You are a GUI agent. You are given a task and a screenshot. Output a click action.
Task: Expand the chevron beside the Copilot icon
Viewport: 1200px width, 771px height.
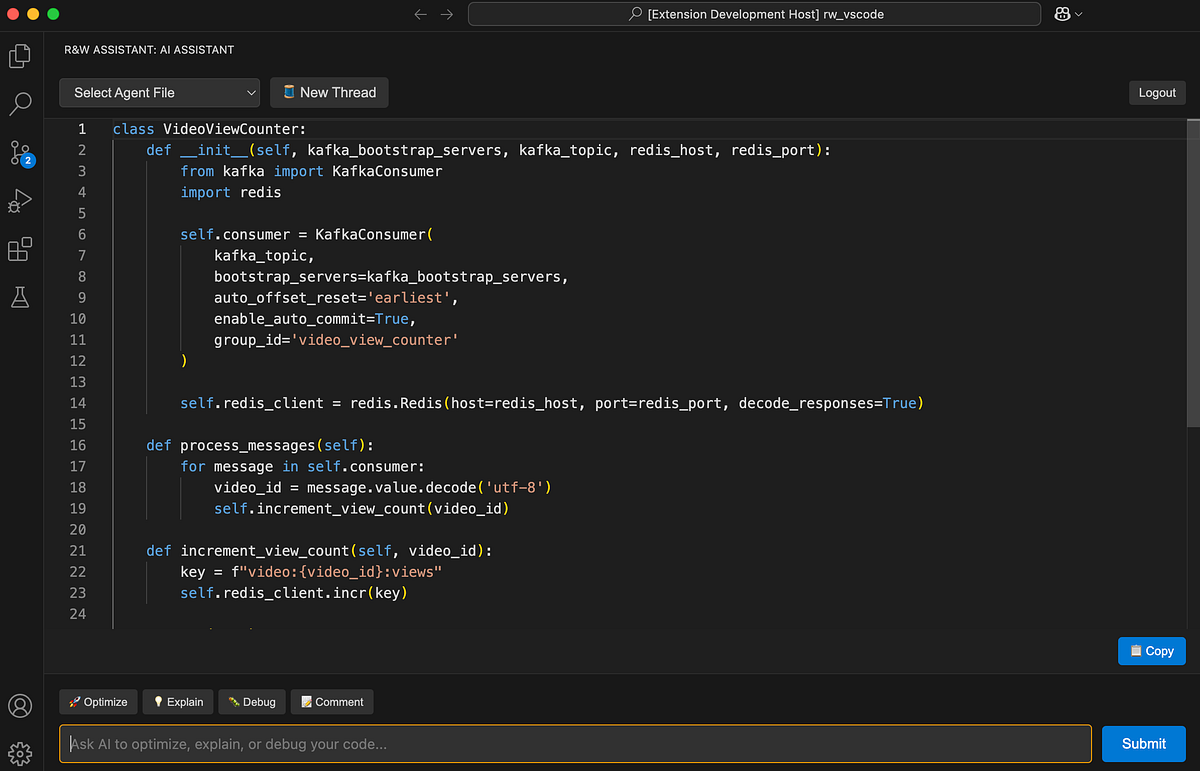click(1078, 14)
